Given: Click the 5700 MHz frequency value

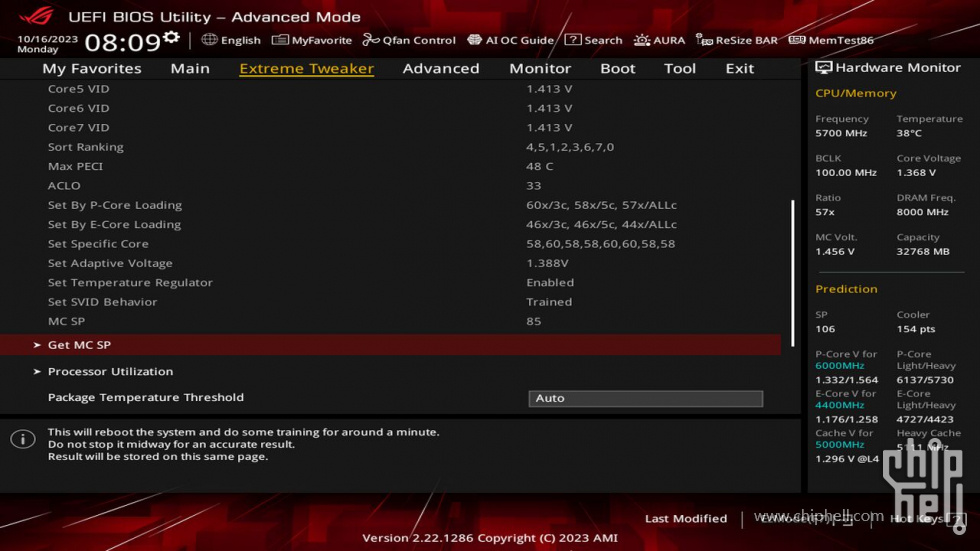Looking at the screenshot, I should [x=841, y=133].
